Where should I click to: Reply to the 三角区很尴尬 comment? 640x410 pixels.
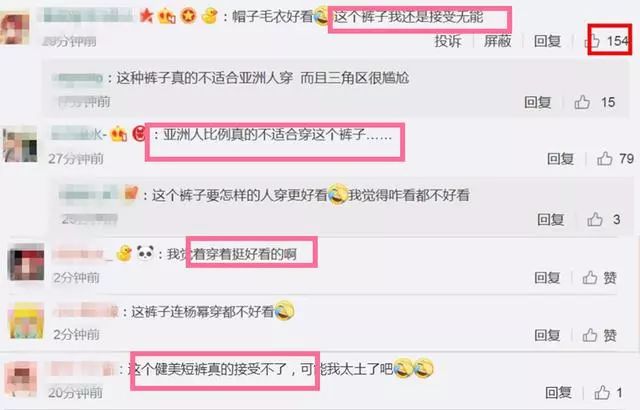pos(538,102)
